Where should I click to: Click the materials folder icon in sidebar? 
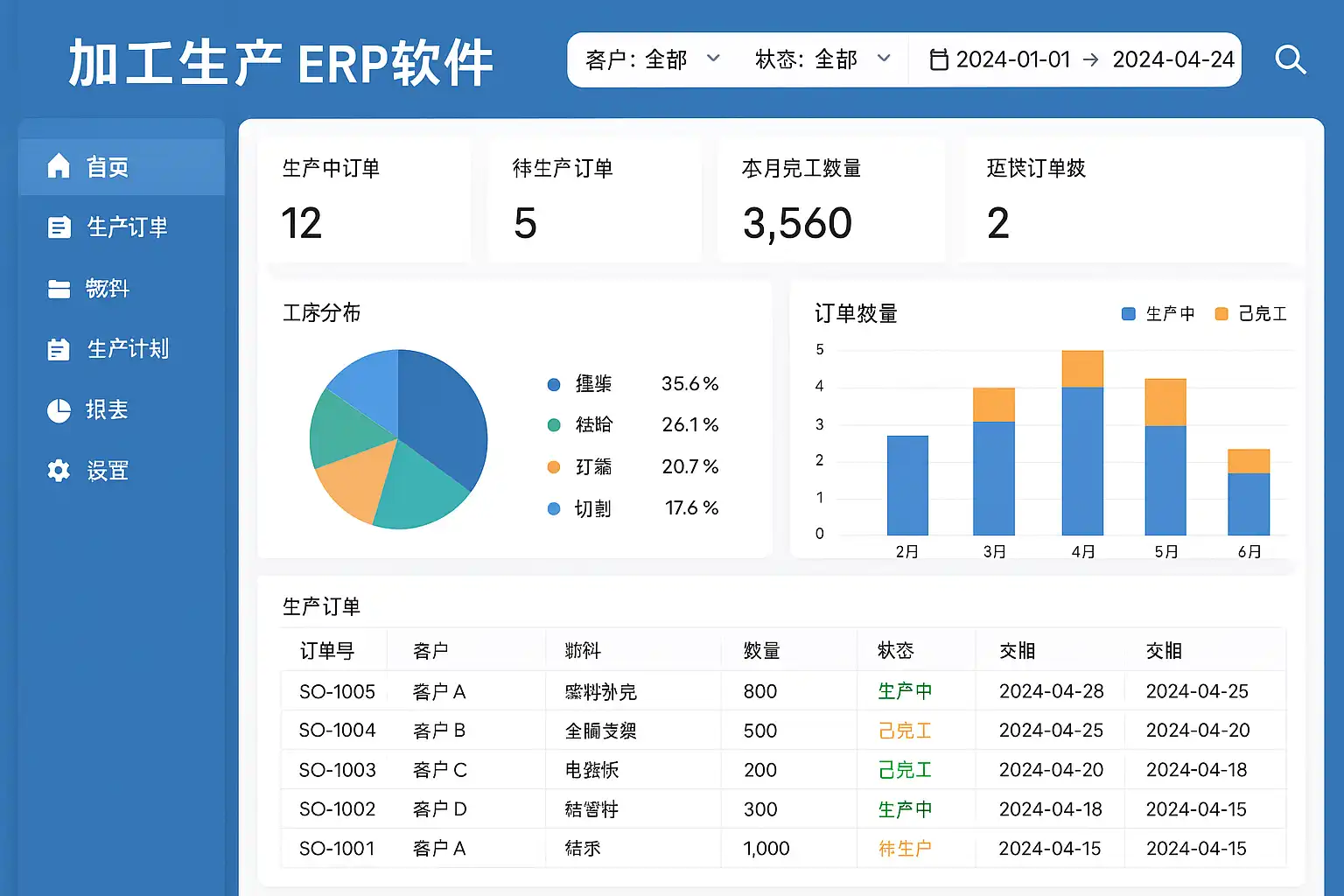pyautogui.click(x=59, y=289)
